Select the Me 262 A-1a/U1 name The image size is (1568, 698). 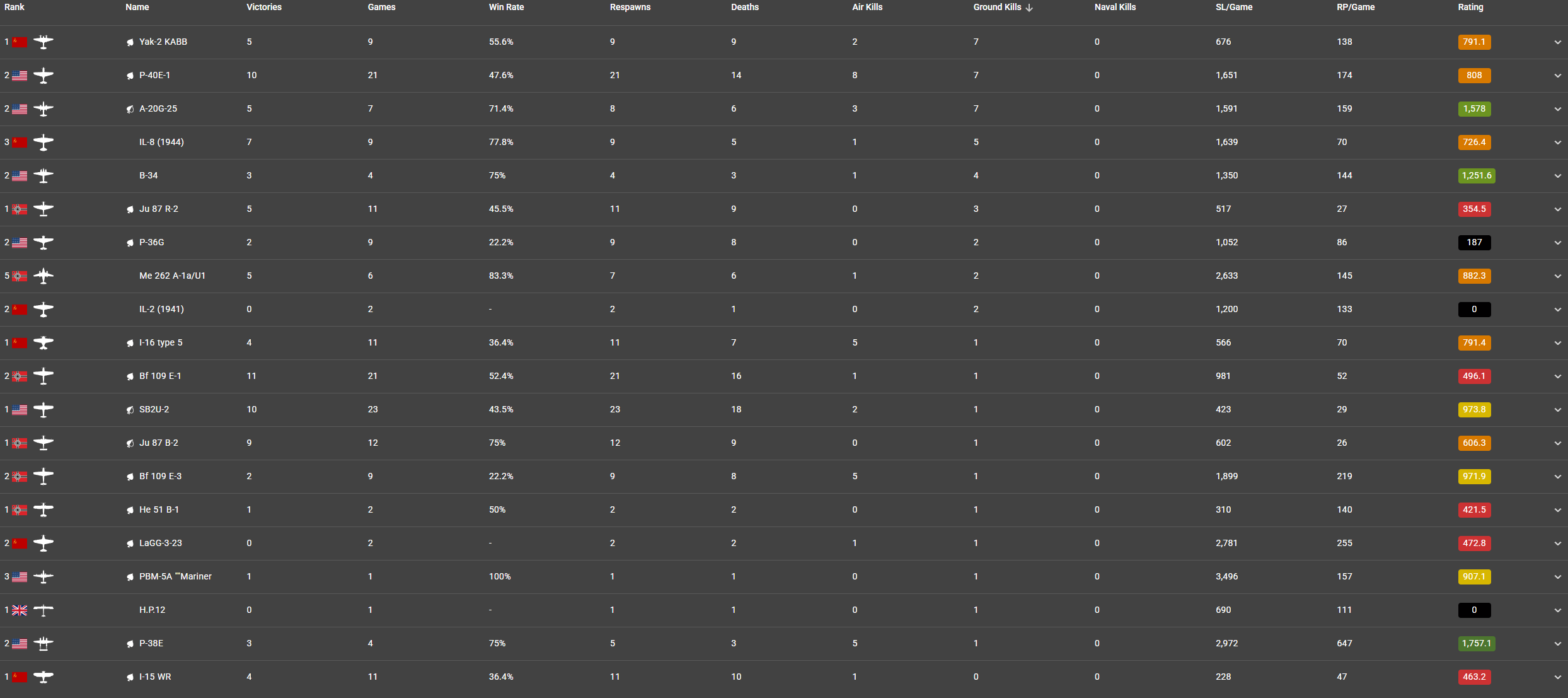[x=172, y=276]
